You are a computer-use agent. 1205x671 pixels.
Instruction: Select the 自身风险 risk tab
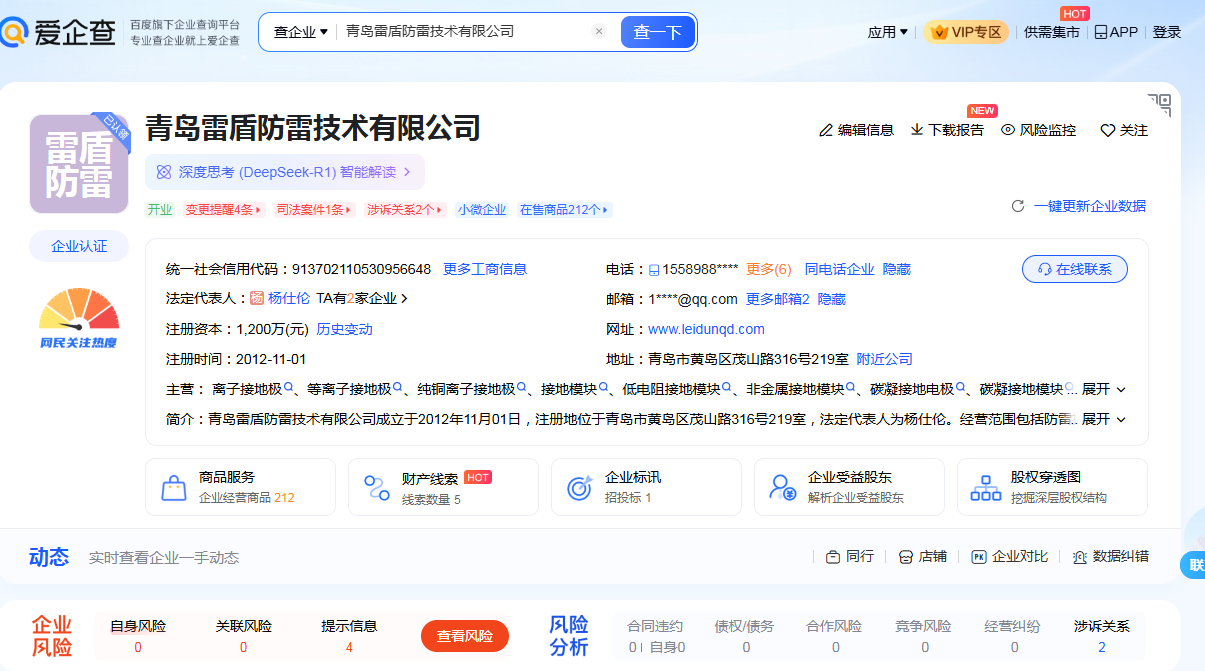138,636
